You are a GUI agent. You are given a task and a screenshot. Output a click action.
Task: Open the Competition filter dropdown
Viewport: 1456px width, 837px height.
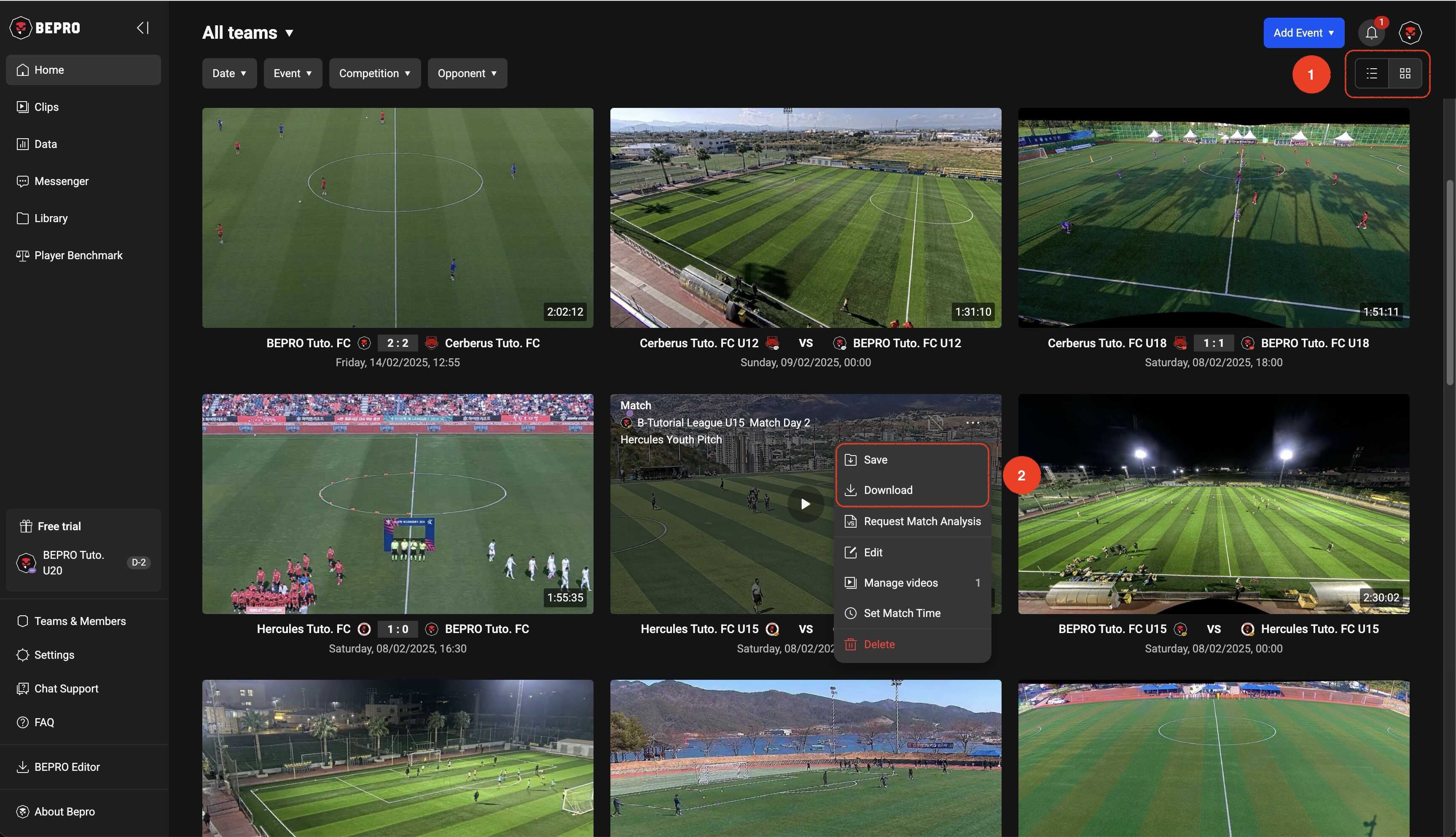point(374,74)
